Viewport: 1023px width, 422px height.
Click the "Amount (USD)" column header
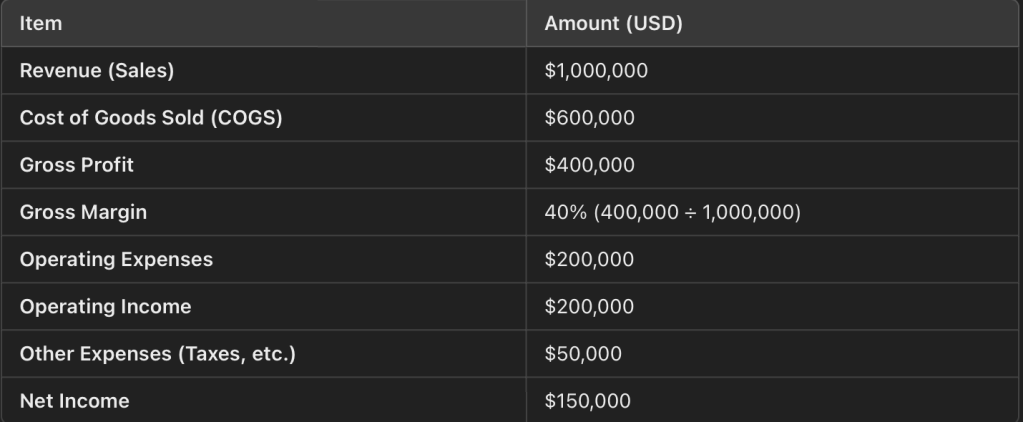(x=613, y=24)
